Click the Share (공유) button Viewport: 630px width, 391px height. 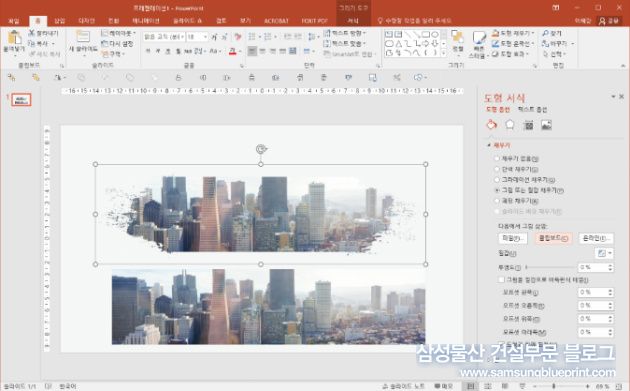[x=609, y=21]
